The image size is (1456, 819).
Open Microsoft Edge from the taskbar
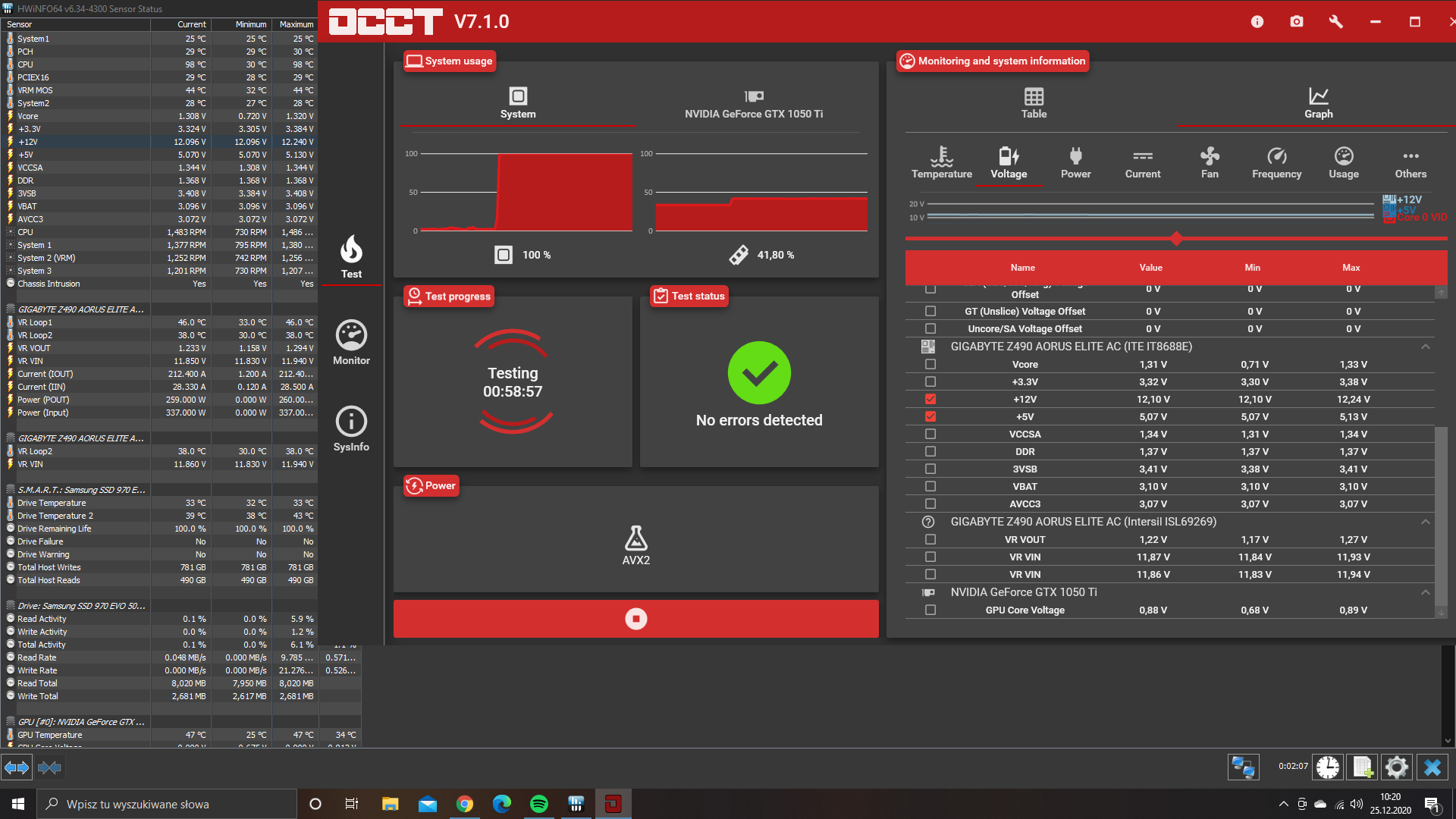click(502, 804)
